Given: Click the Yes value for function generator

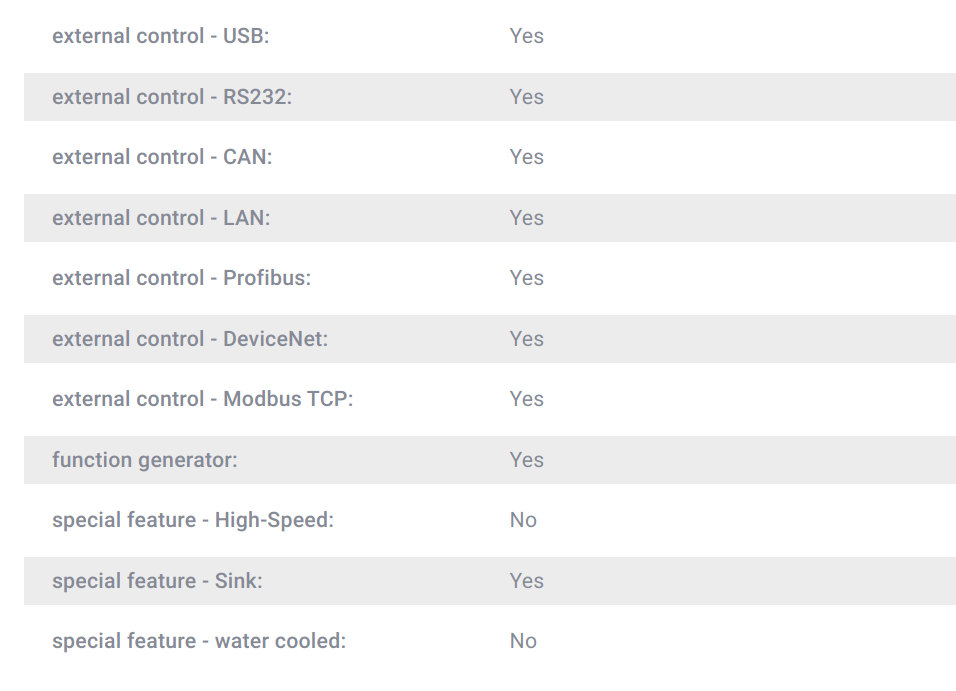Looking at the screenshot, I should point(527,460).
